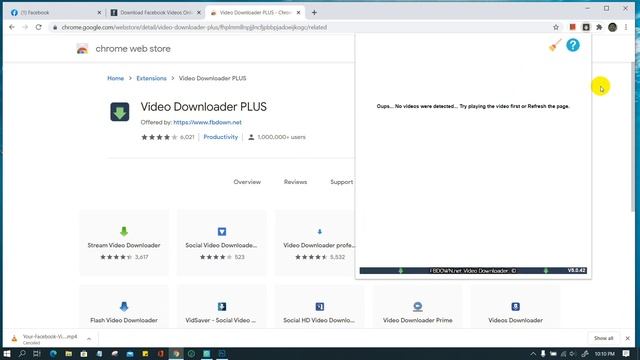
Task: Click the Chrome Web Store rainbow logo
Action: (x=82, y=49)
